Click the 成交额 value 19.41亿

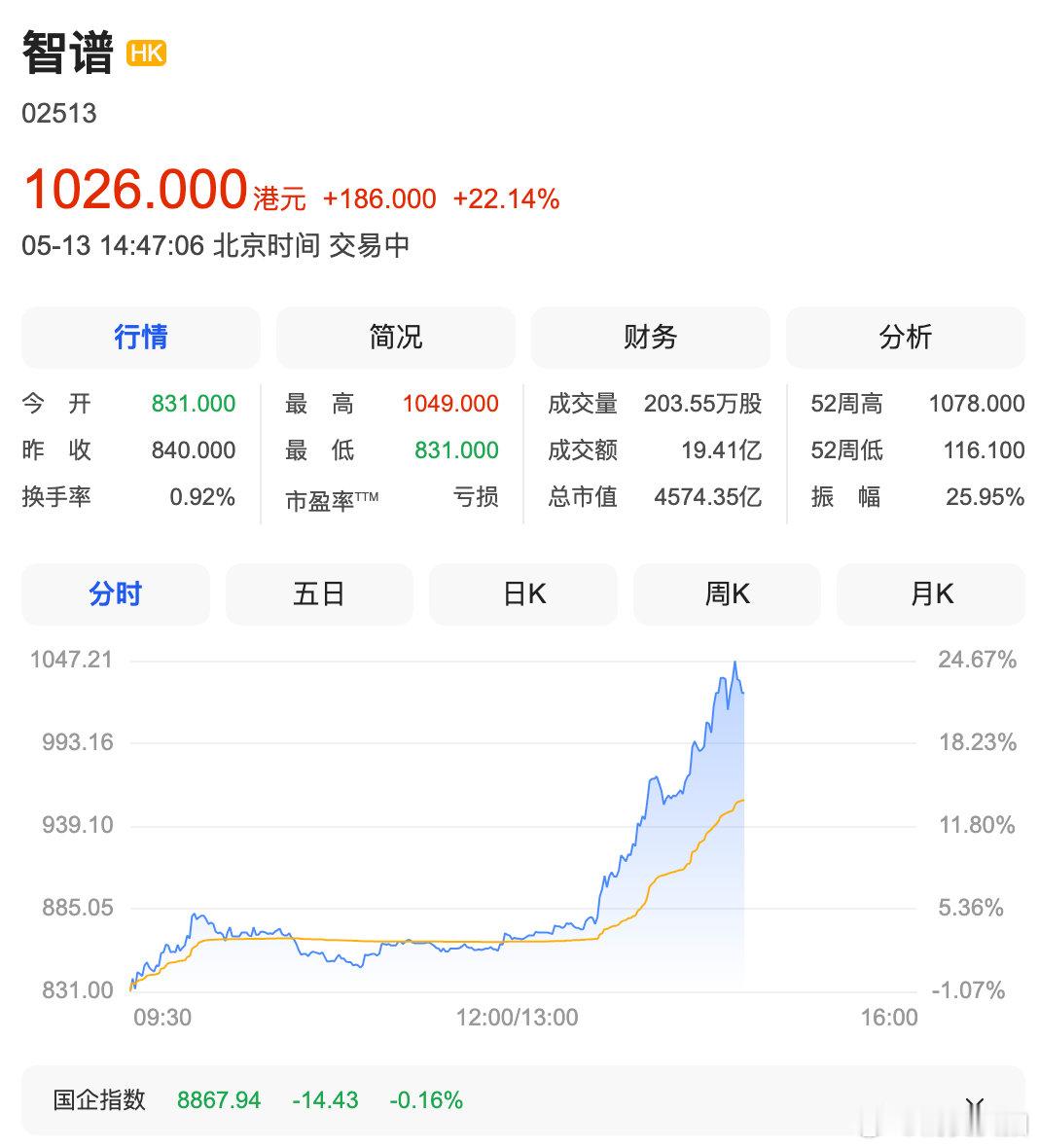coord(722,450)
